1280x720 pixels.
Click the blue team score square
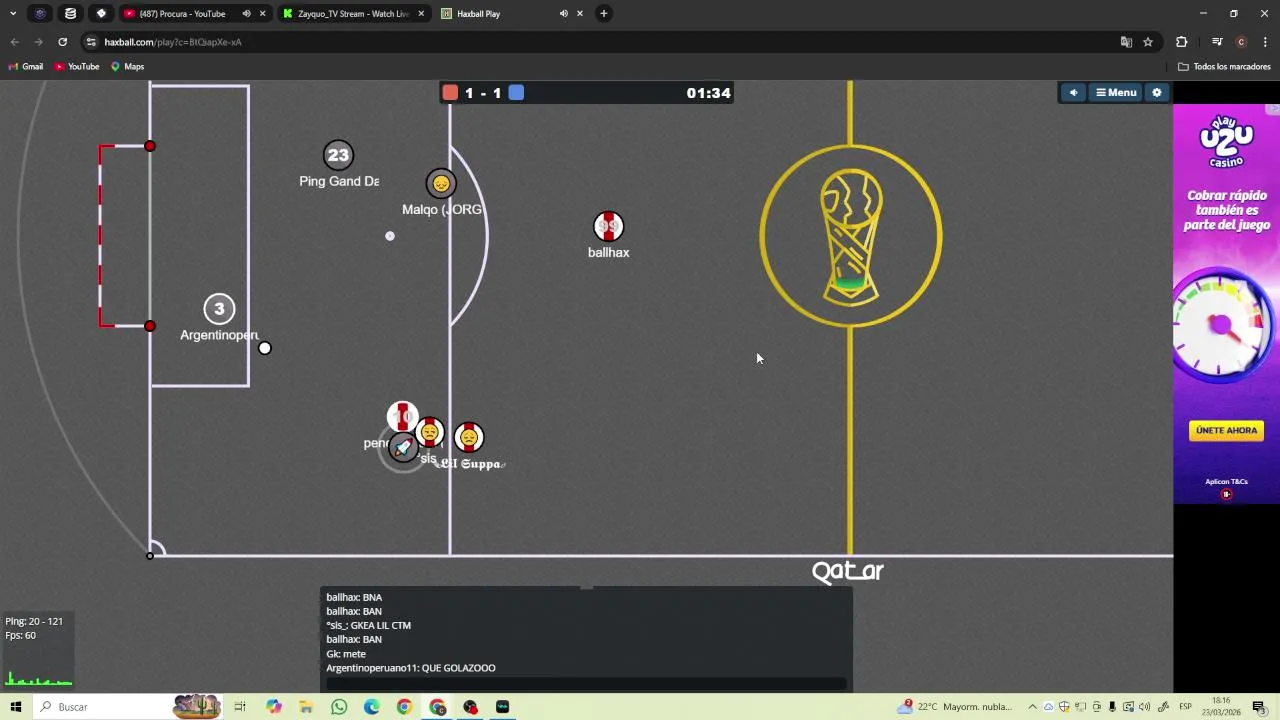[x=516, y=93]
